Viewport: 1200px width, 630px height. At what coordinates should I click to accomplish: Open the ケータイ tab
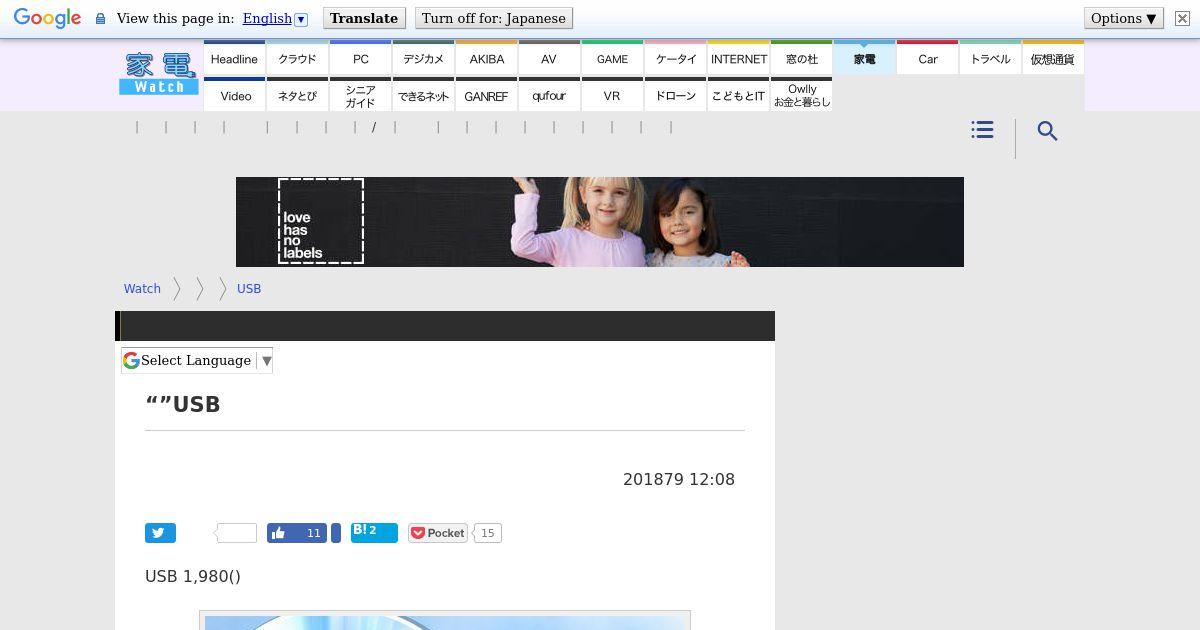coord(675,58)
